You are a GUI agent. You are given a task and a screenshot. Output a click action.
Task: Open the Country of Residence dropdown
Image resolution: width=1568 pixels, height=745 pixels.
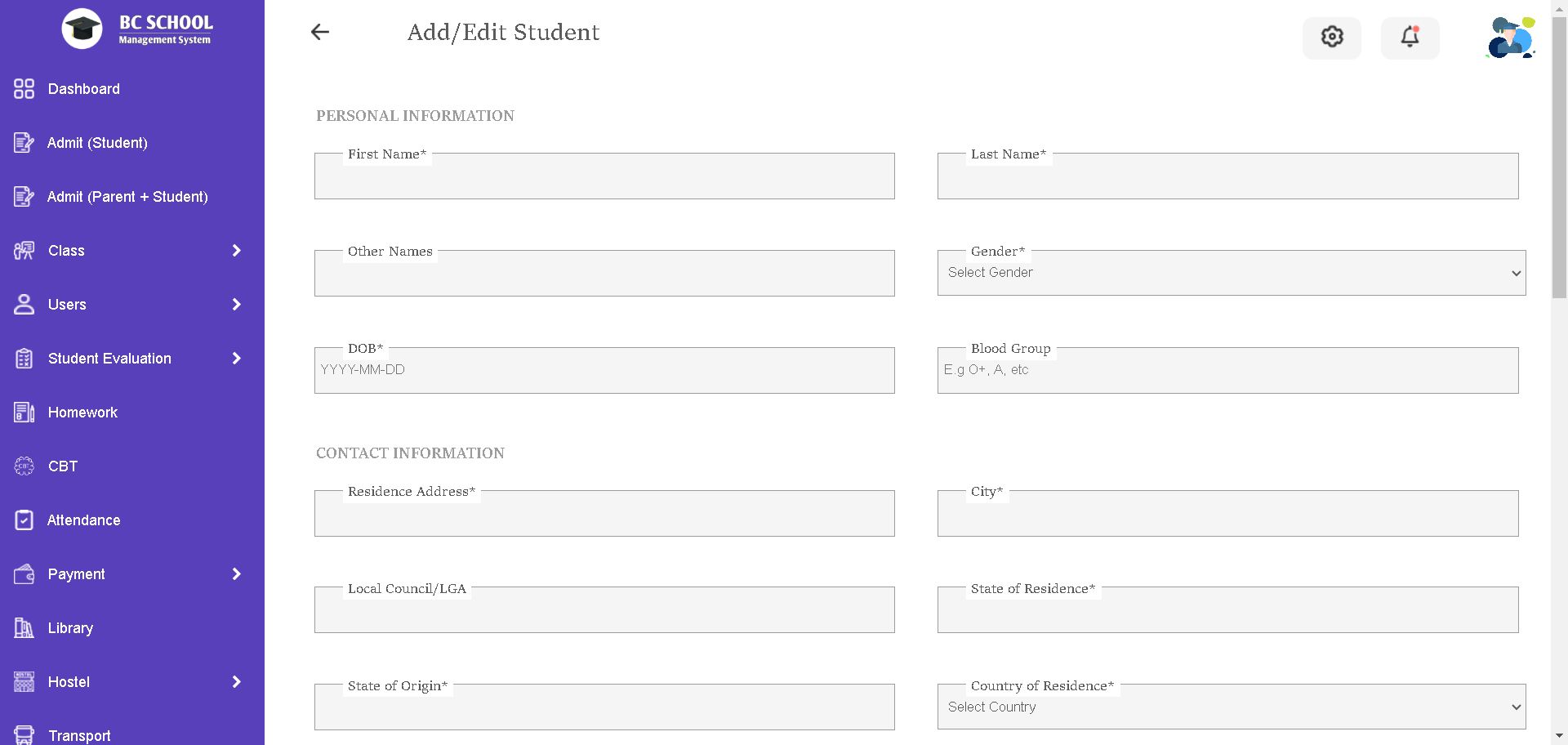click(1231, 707)
